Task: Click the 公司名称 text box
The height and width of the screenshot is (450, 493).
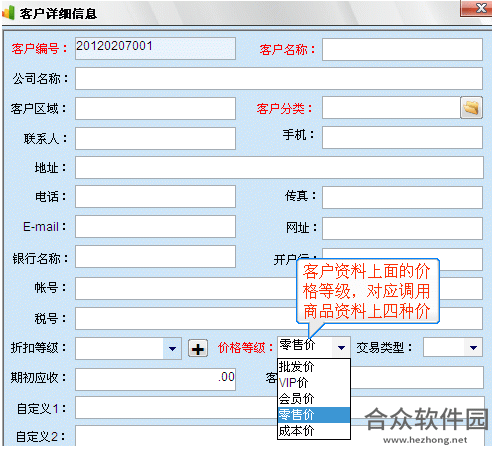Action: point(279,79)
